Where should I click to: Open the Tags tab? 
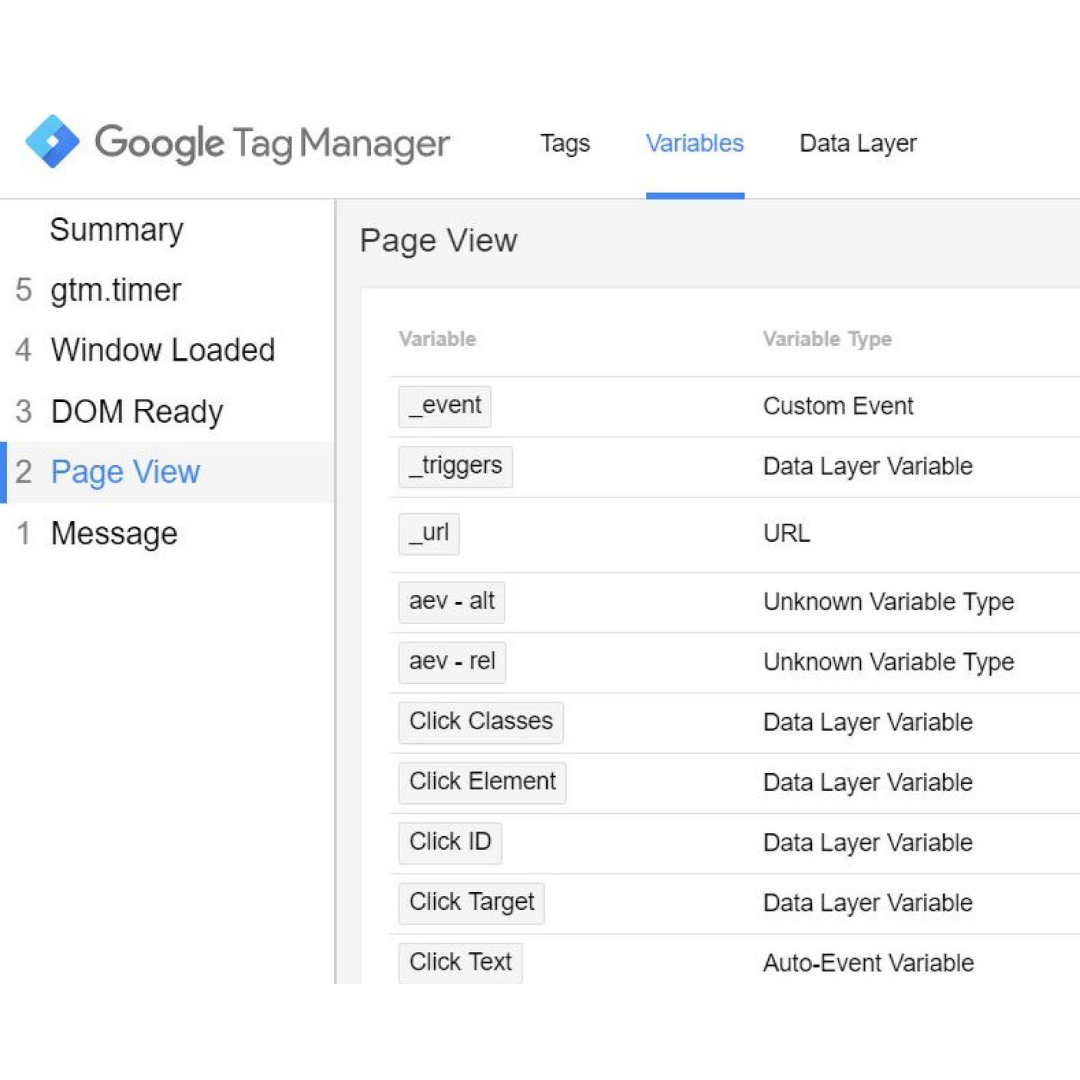point(565,143)
